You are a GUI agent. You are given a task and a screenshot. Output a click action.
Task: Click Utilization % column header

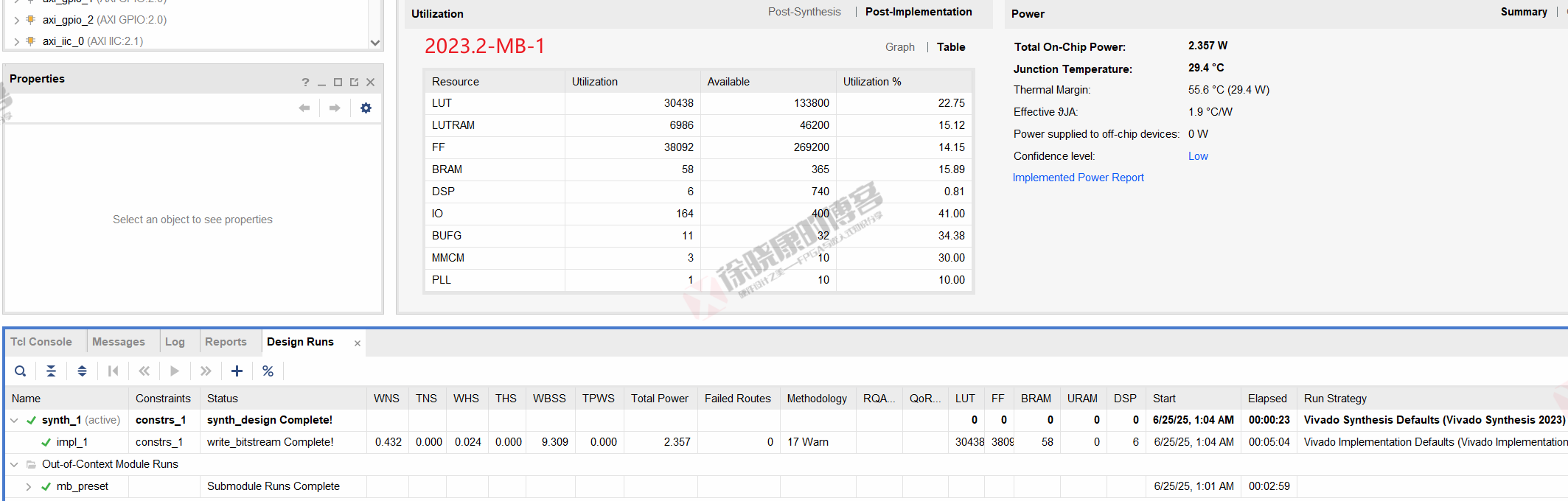(x=904, y=82)
